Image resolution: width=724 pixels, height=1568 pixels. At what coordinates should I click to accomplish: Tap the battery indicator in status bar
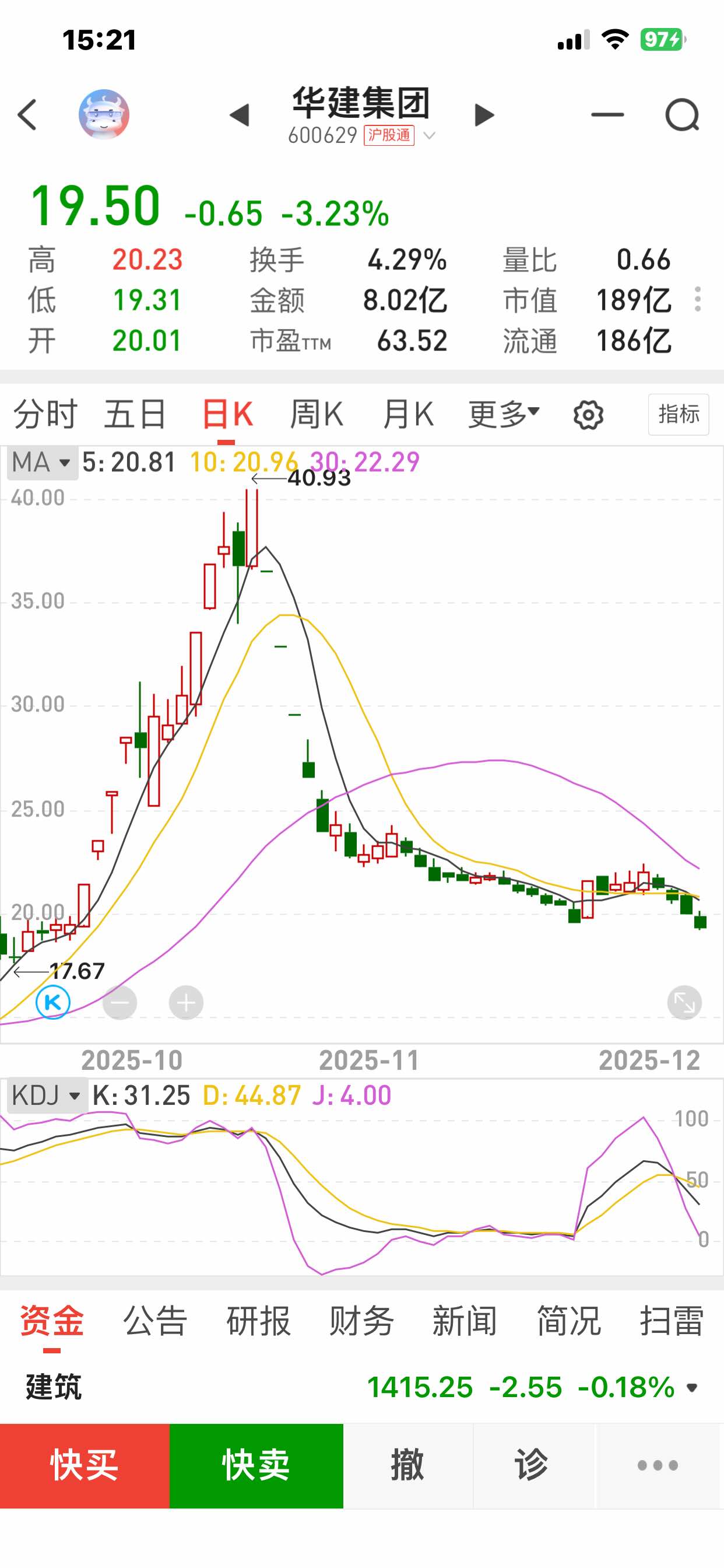663,40
